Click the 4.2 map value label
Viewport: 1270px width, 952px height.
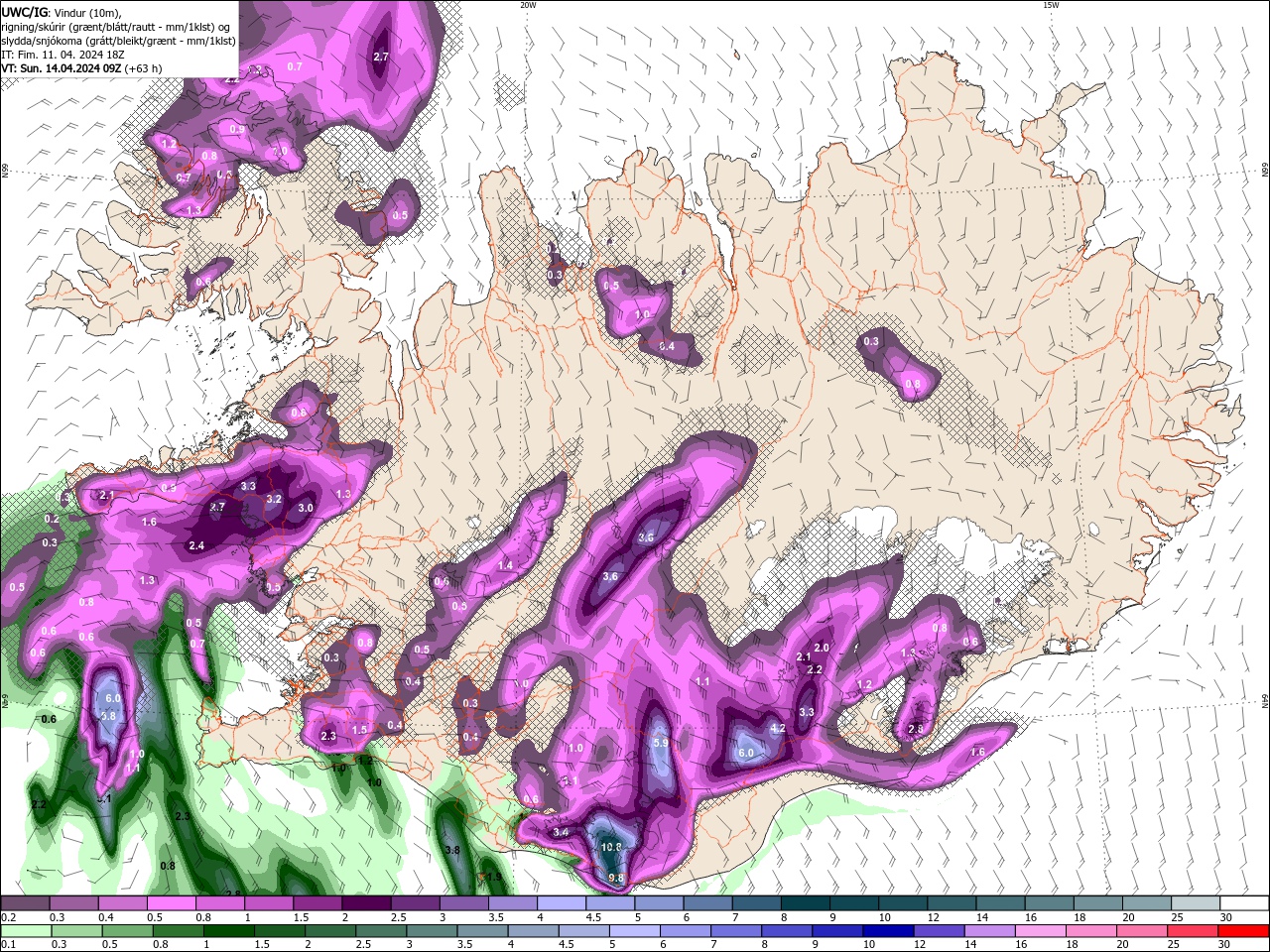pyautogui.click(x=778, y=729)
